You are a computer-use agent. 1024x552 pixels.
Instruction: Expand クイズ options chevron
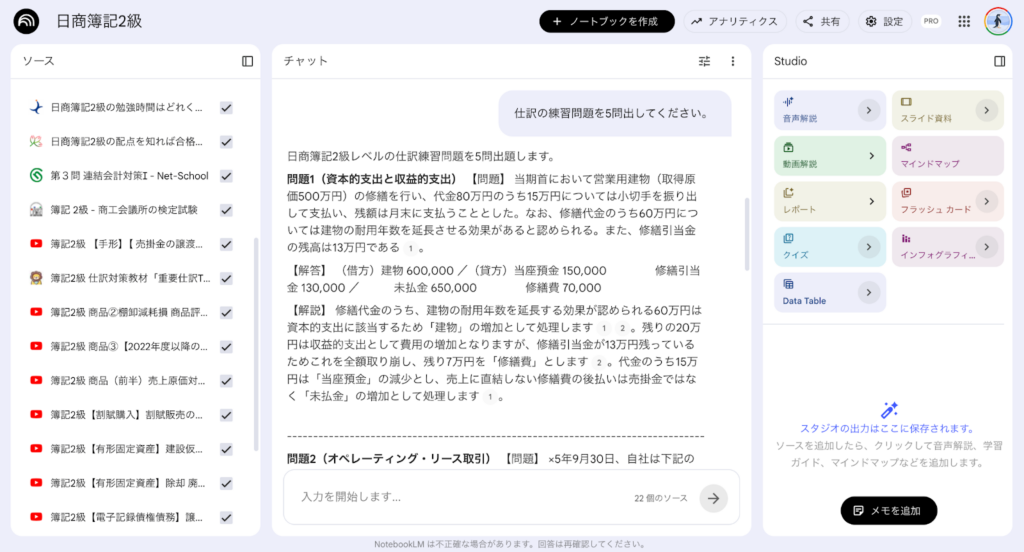[x=869, y=247]
